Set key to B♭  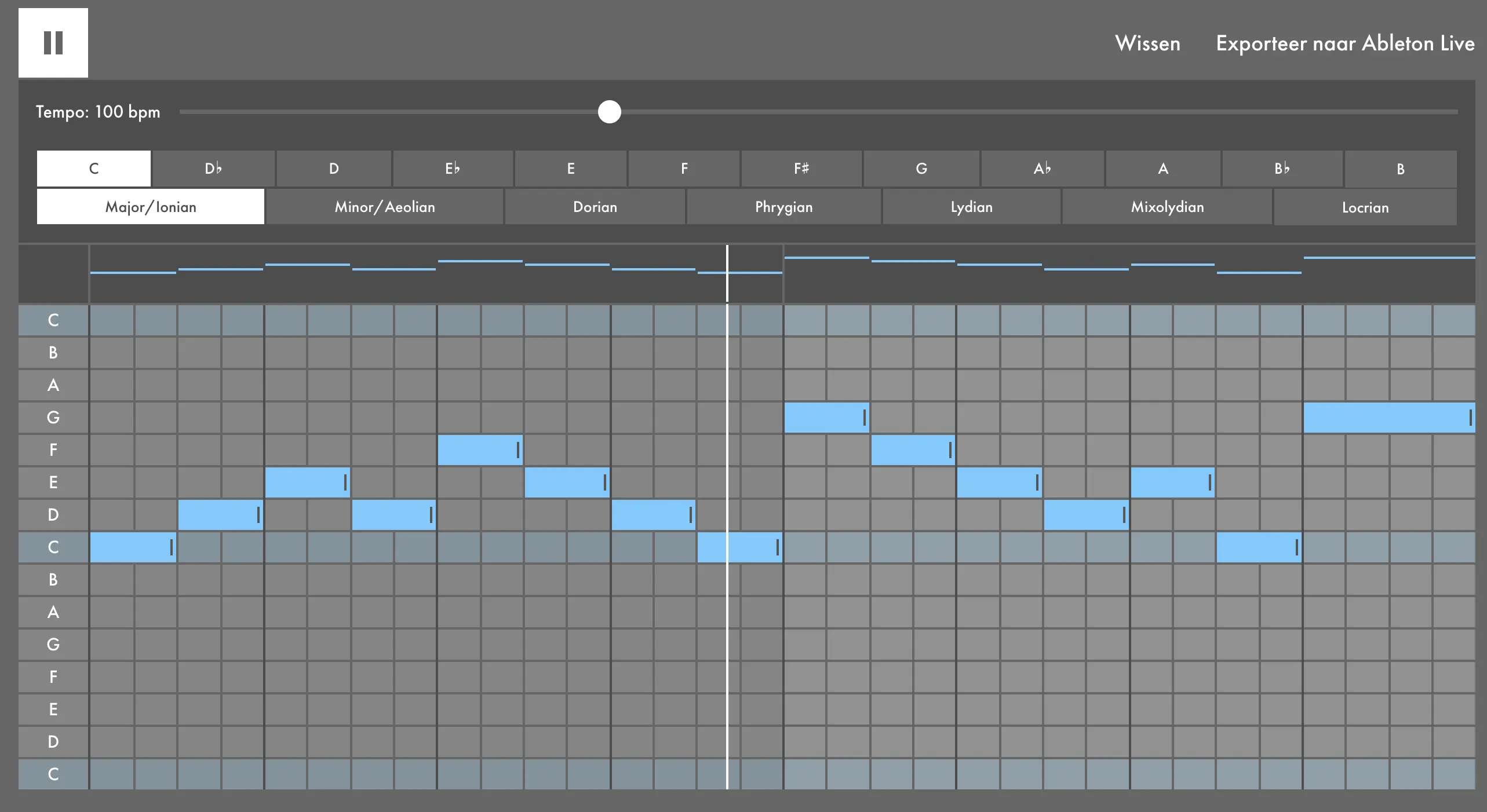coord(1282,169)
